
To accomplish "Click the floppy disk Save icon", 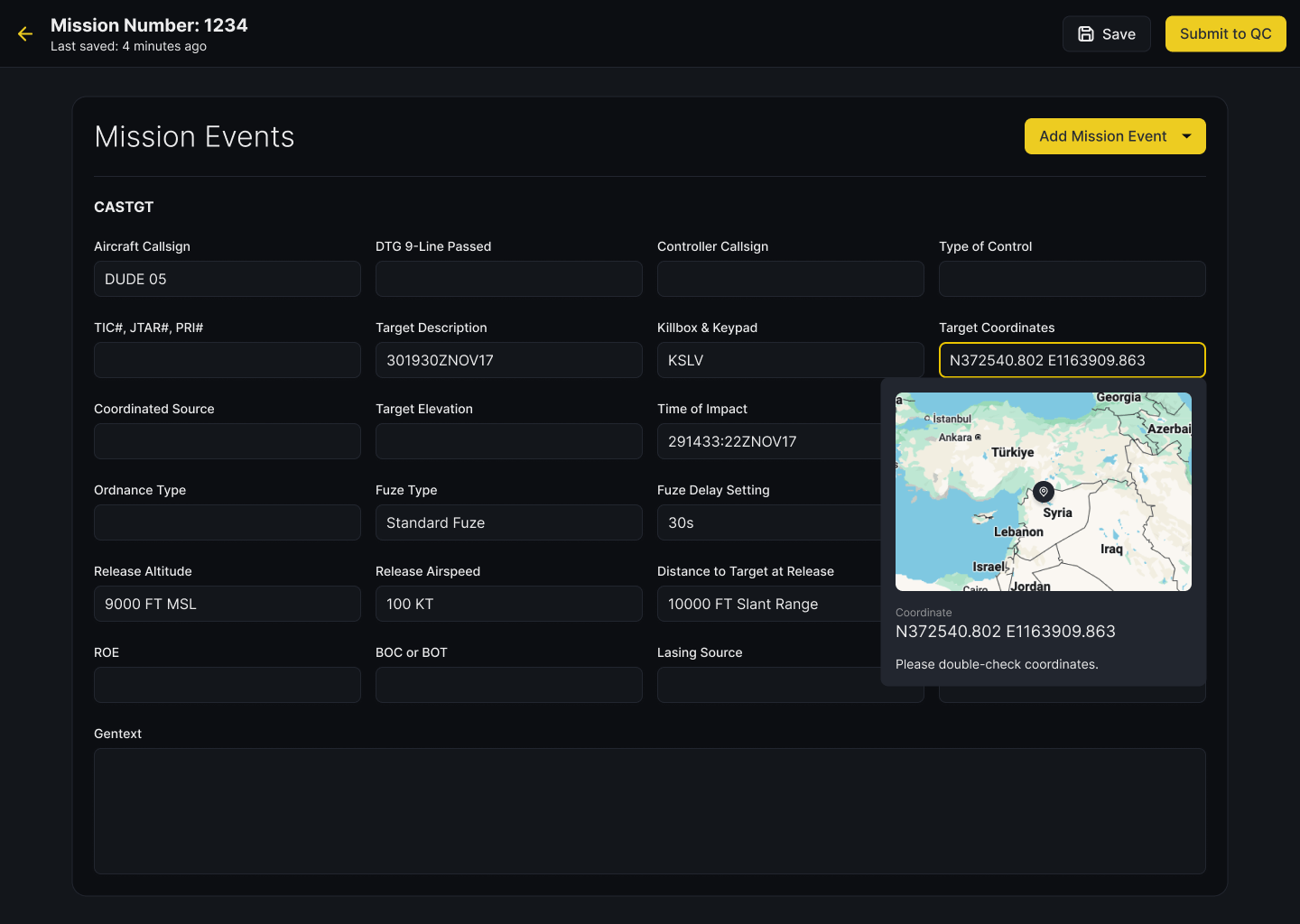I will point(1086,34).
